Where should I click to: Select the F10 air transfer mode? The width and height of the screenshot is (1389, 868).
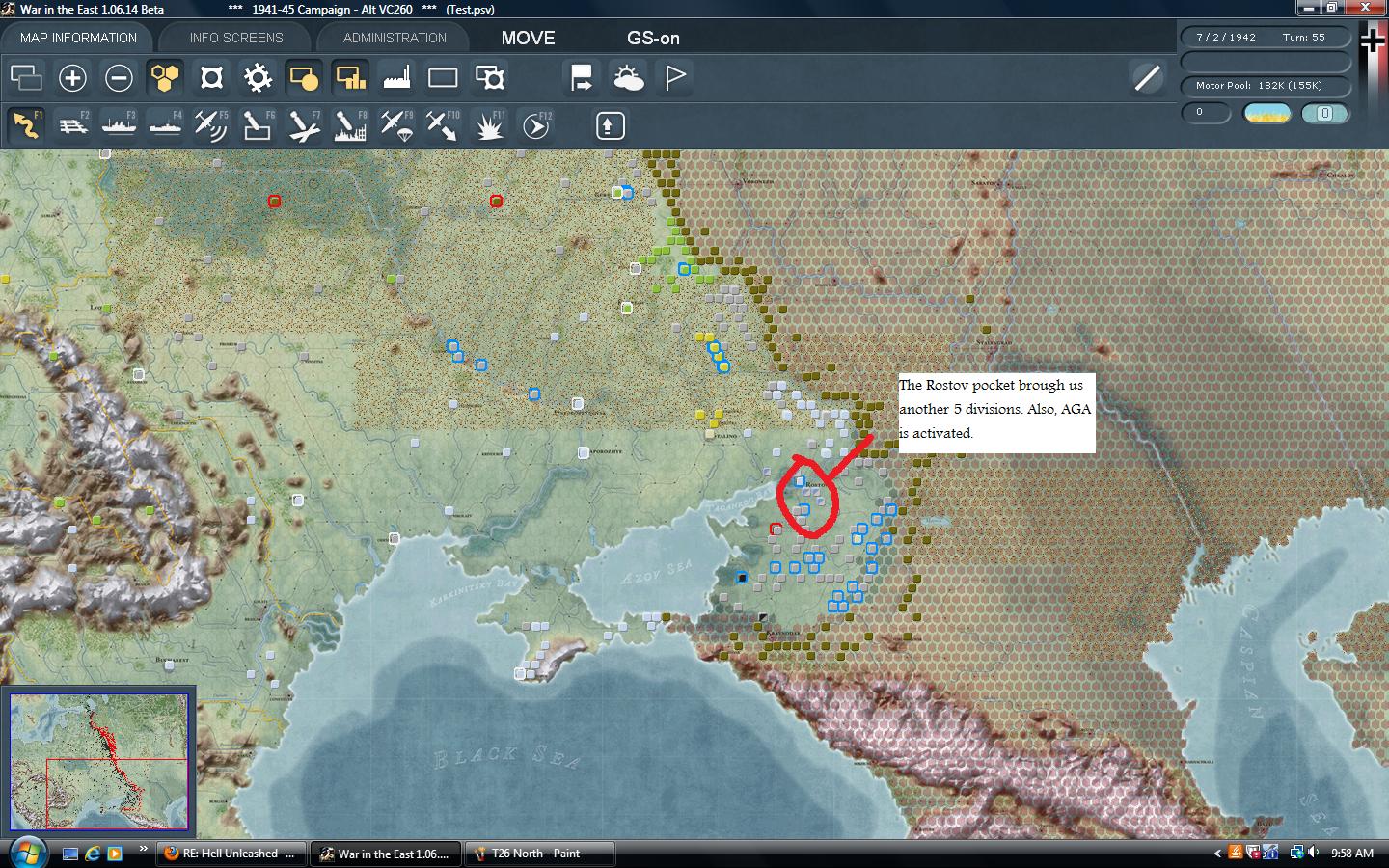coord(443,125)
